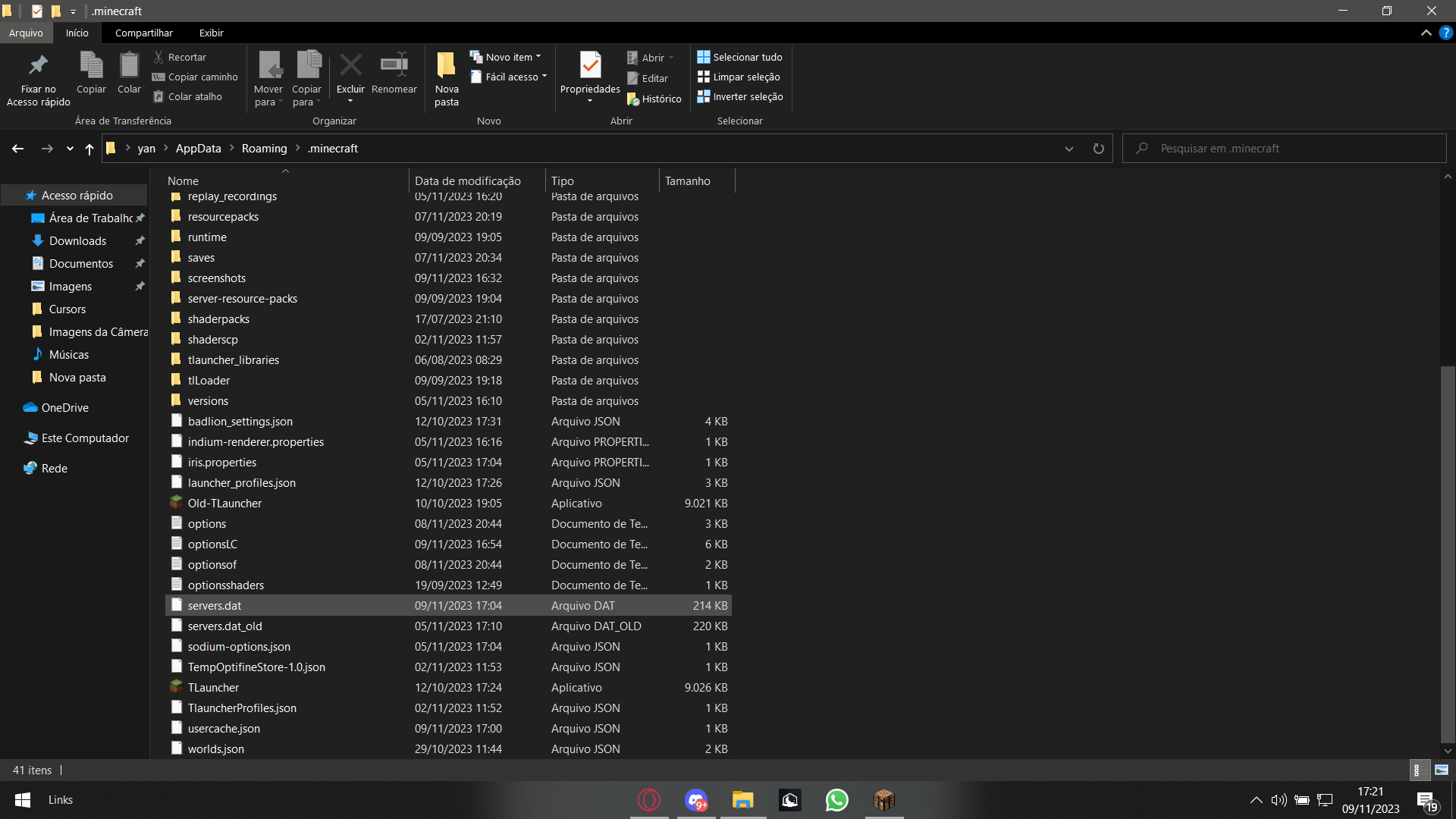Select the TLauncher application file
The image size is (1456, 819).
coord(448,688)
